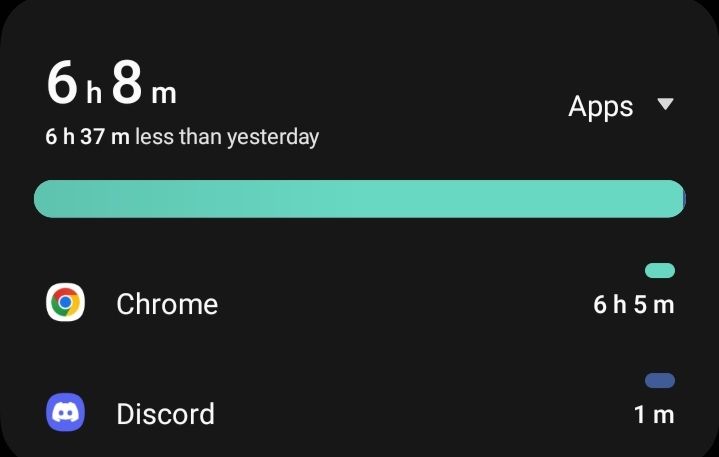Screen dimensions: 719x457
Task: Click the word "yesterday"
Action: (273, 137)
